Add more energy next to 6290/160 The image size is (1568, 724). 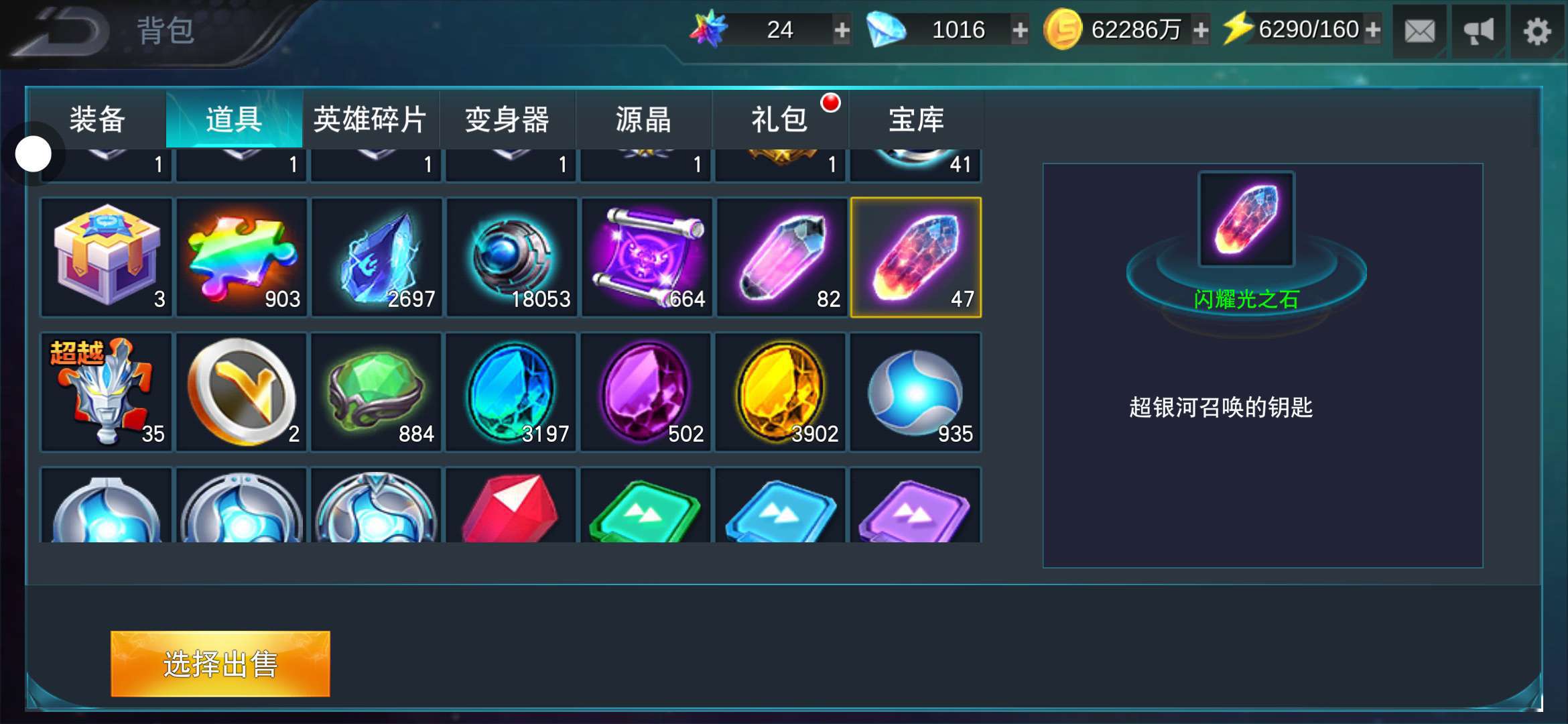click(x=1372, y=30)
